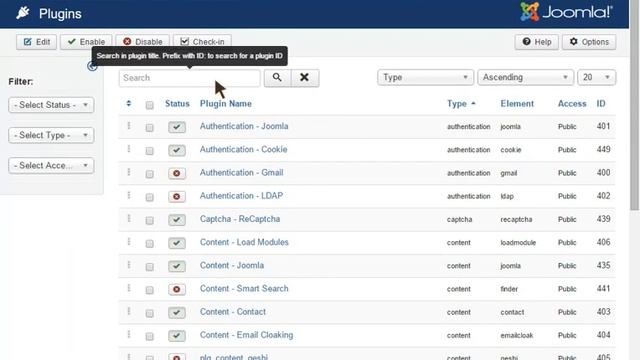The image size is (640, 360).
Task: Open the Captcha - ReCaptcha plugin link
Action: pyautogui.click(x=240, y=219)
